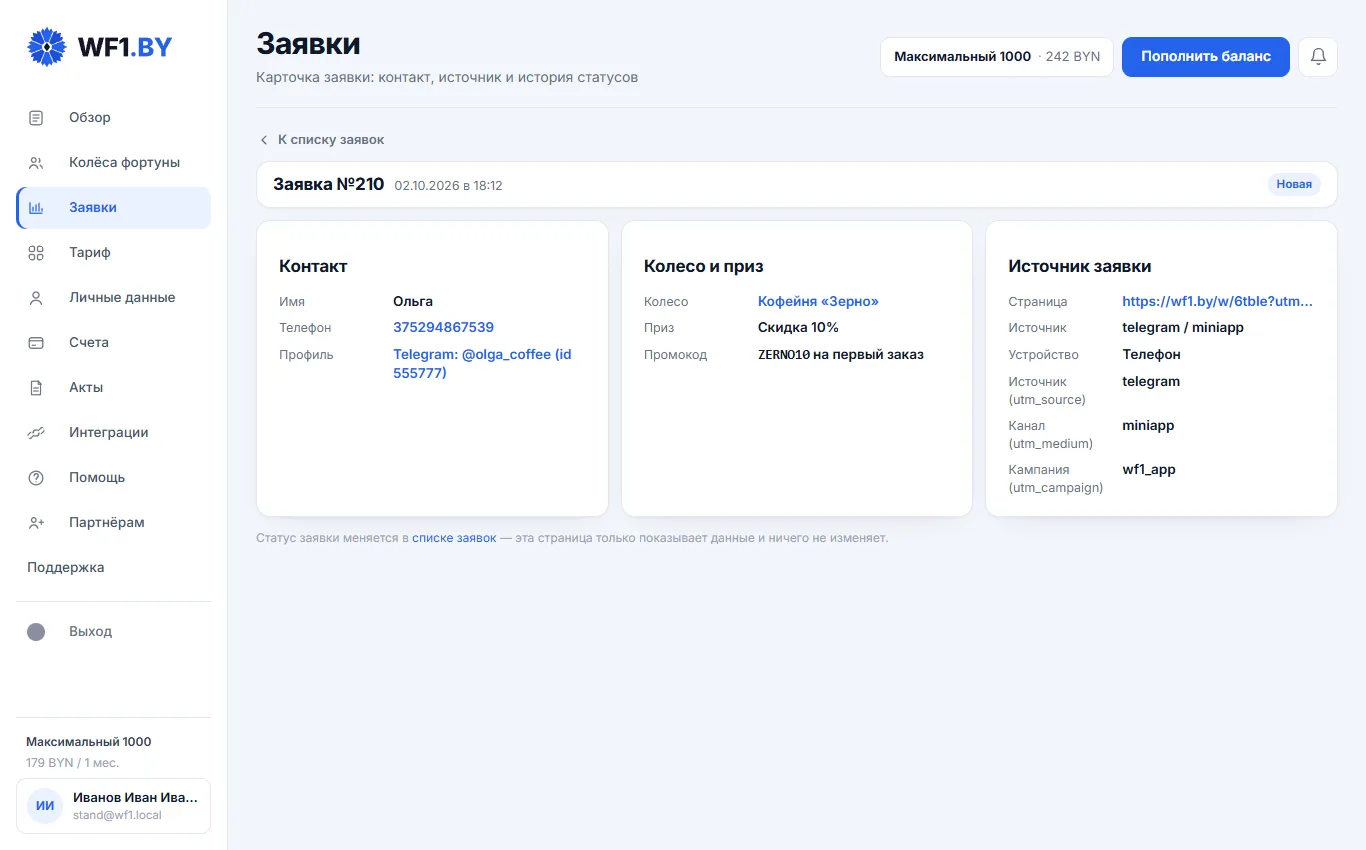1366x850 pixels.
Task: Click the Выход grey circle icon
Action: coord(36,632)
